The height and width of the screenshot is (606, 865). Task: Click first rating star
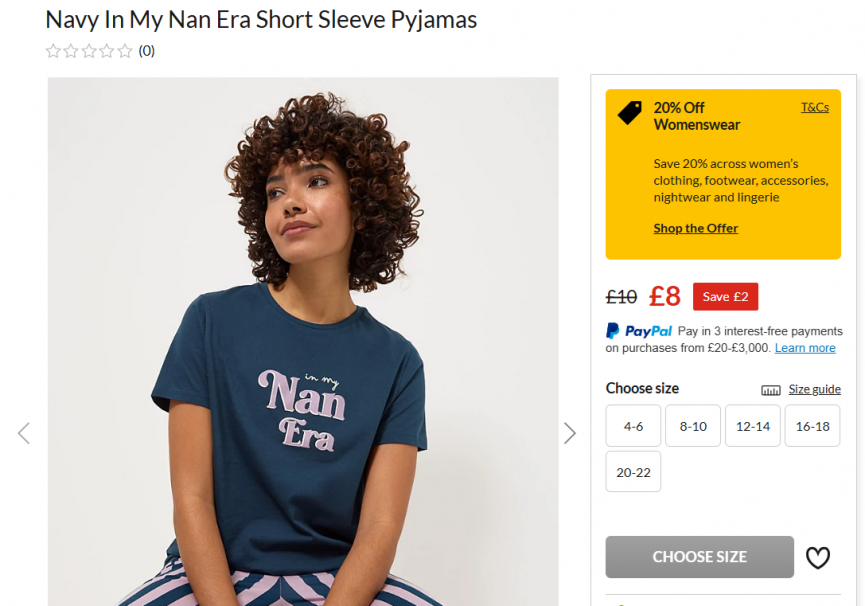click(x=53, y=51)
